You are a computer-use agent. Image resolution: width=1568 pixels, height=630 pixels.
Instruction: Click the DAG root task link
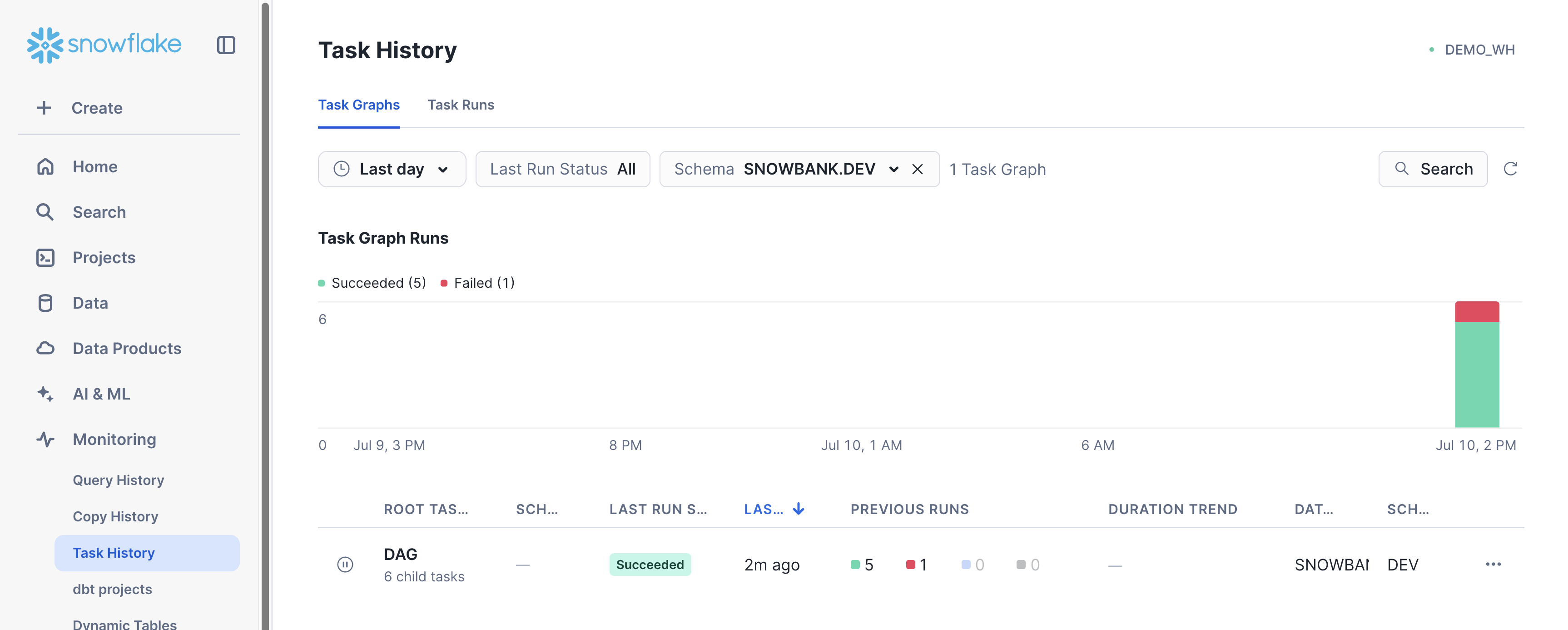coord(400,555)
